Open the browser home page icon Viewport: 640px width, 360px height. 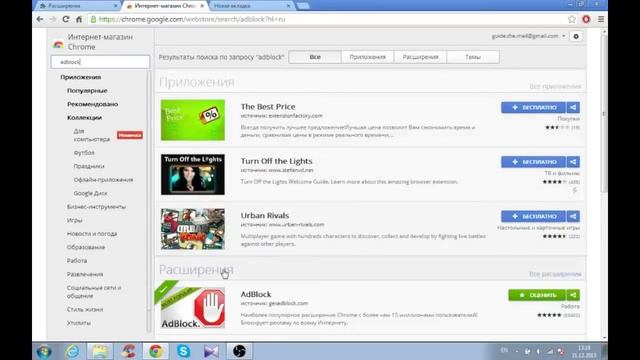pyautogui.click(x=79, y=19)
